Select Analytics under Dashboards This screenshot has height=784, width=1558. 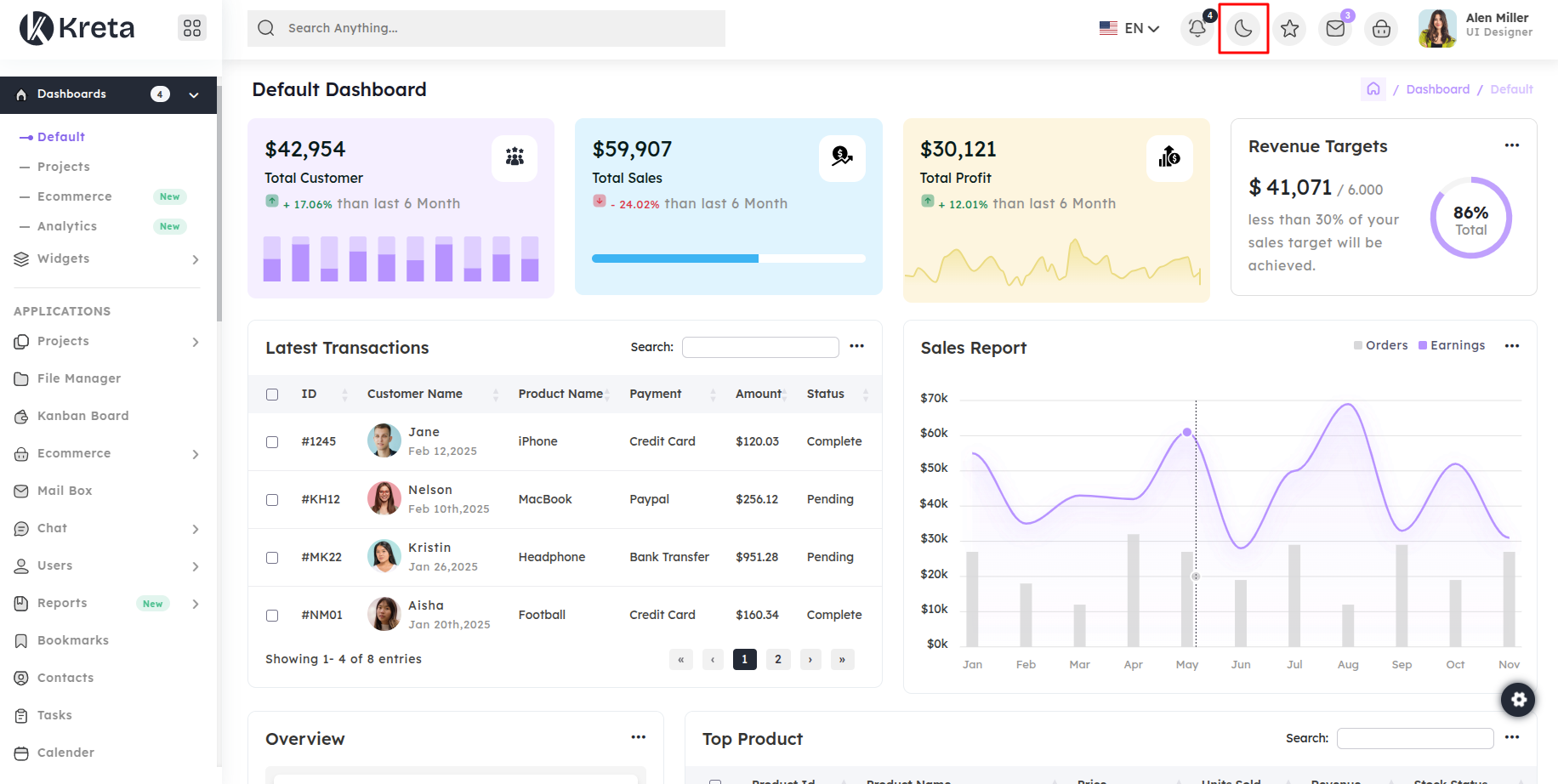[67, 226]
